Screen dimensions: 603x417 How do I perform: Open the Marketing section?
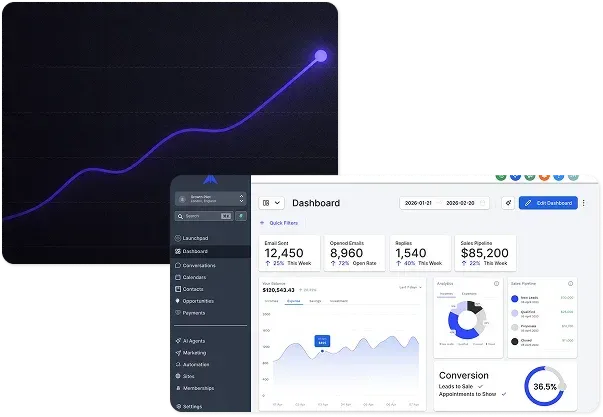[x=191, y=353]
